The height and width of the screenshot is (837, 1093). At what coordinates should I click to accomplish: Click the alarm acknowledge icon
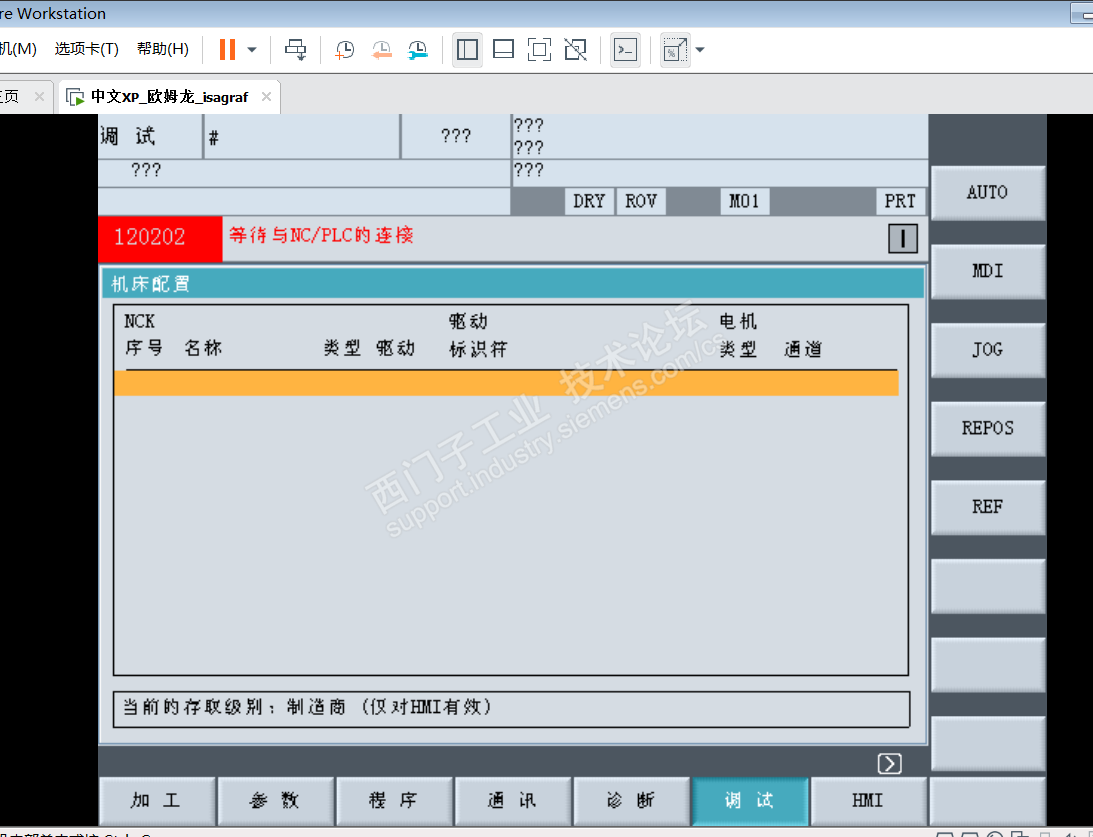[x=903, y=239]
